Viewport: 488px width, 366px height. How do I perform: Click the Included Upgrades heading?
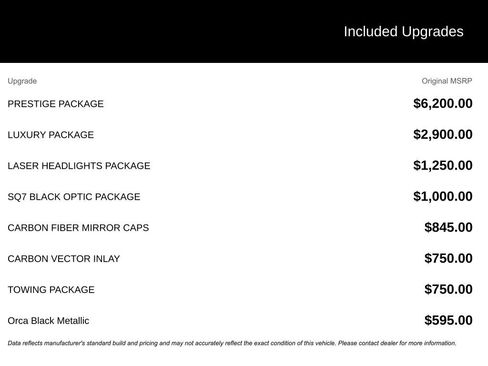point(403,32)
